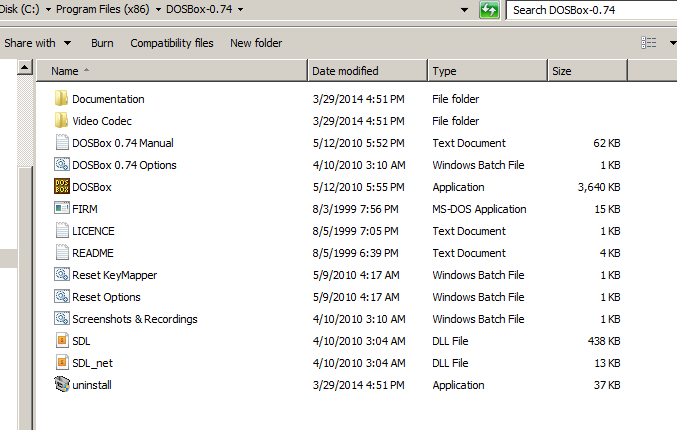
Task: Click the 62 KB size value
Action: pos(607,143)
